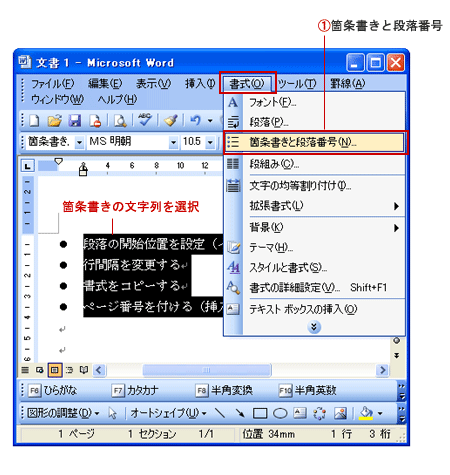Click the Fill Color paint bucket swatch
The image size is (450, 475).
click(x=366, y=413)
